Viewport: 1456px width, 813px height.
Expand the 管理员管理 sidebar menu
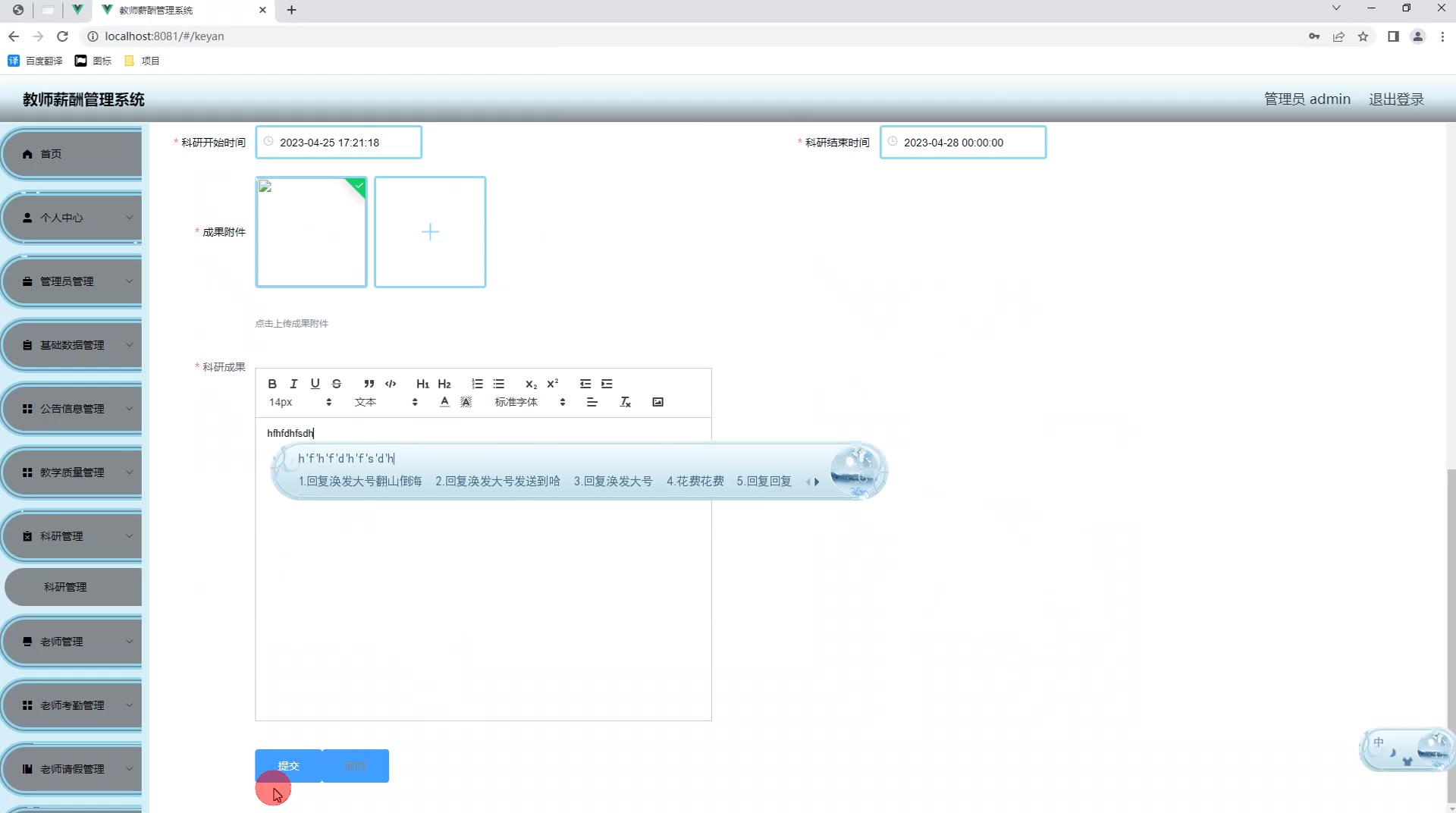point(72,281)
